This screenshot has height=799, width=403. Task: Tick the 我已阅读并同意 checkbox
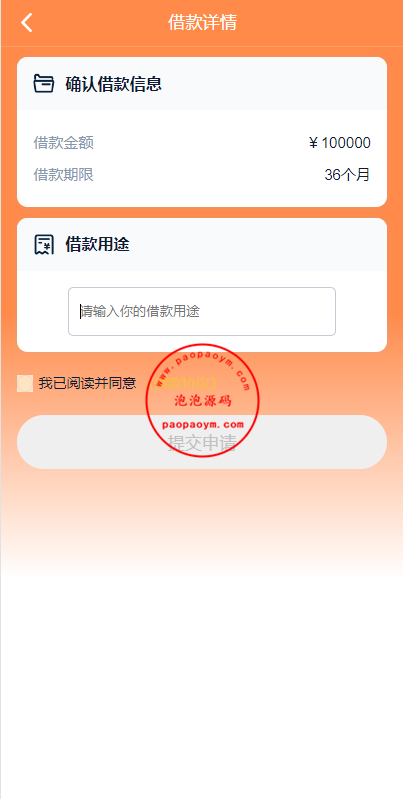25,383
